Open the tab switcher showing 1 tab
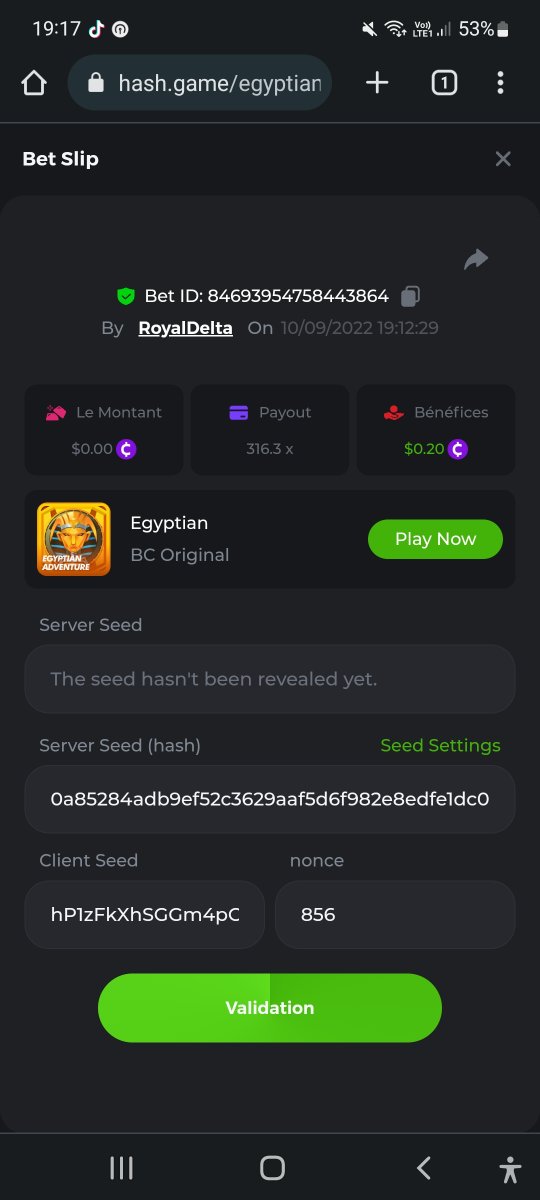Image resolution: width=540 pixels, height=1200 pixels. click(444, 83)
